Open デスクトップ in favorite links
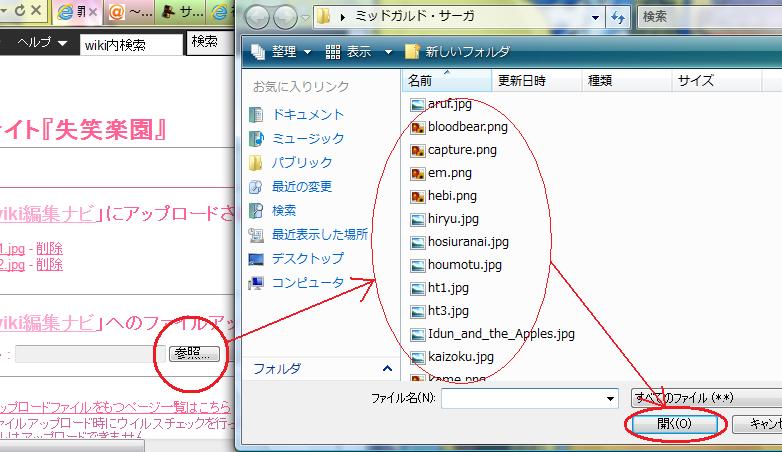This screenshot has width=782, height=452. click(308, 259)
